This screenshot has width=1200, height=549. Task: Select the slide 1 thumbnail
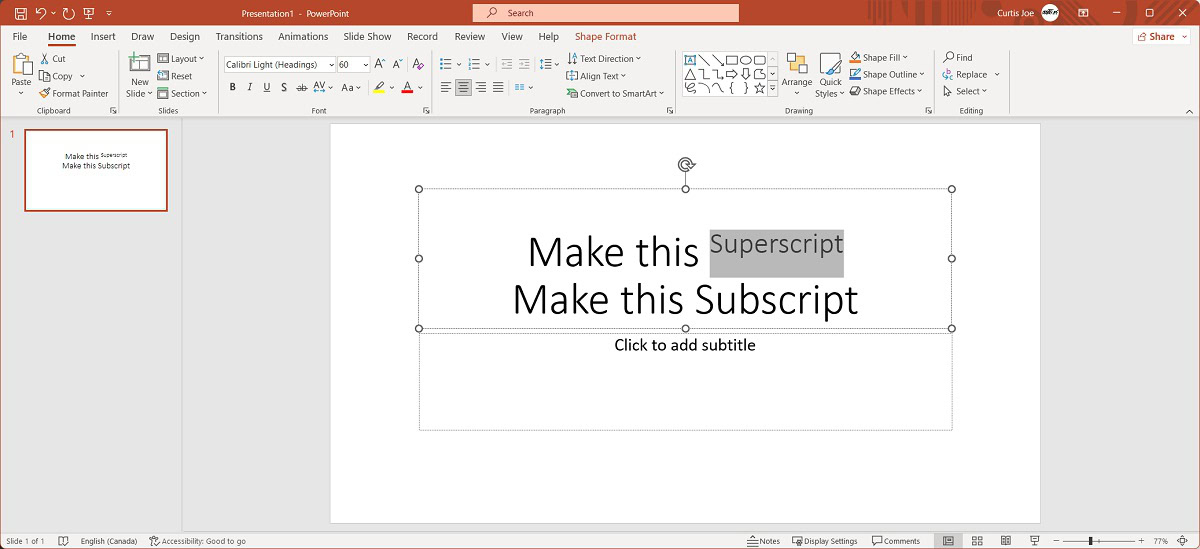click(96, 170)
